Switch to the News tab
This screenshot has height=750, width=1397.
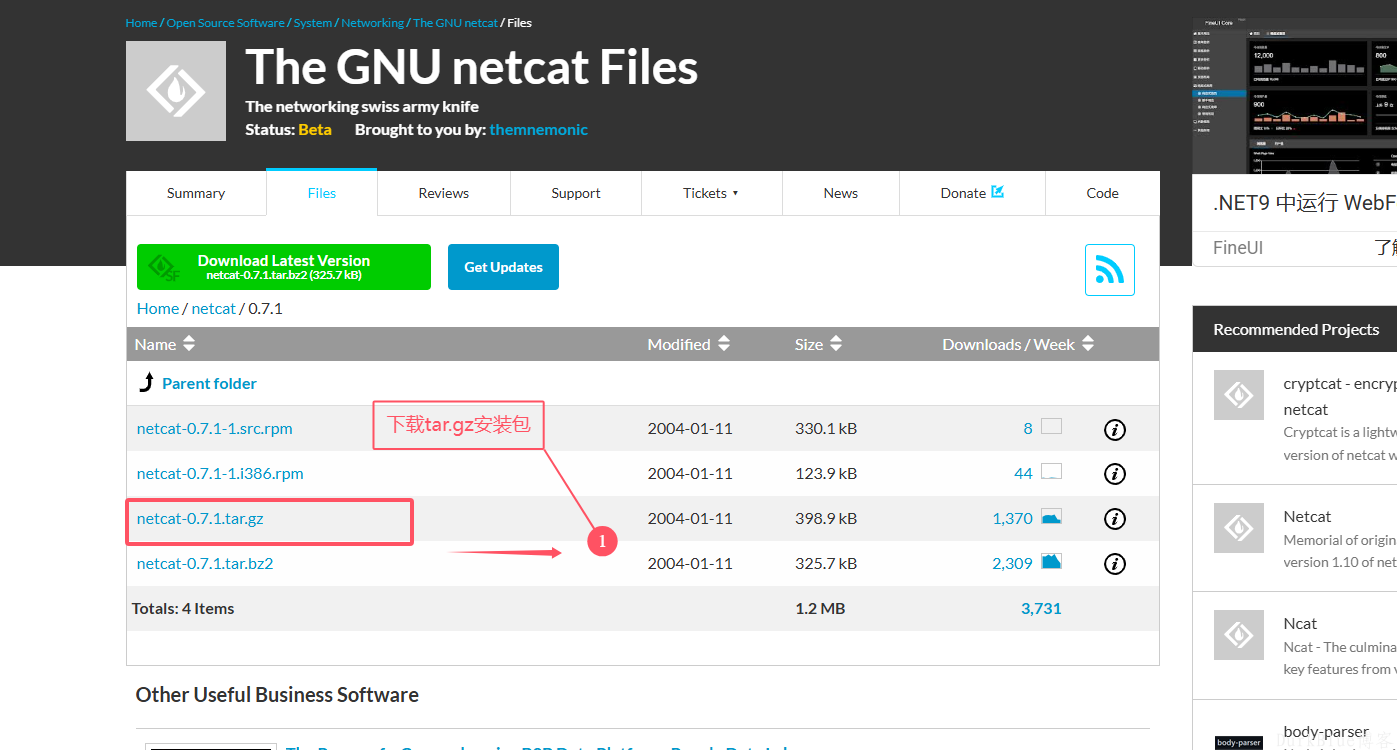(841, 193)
